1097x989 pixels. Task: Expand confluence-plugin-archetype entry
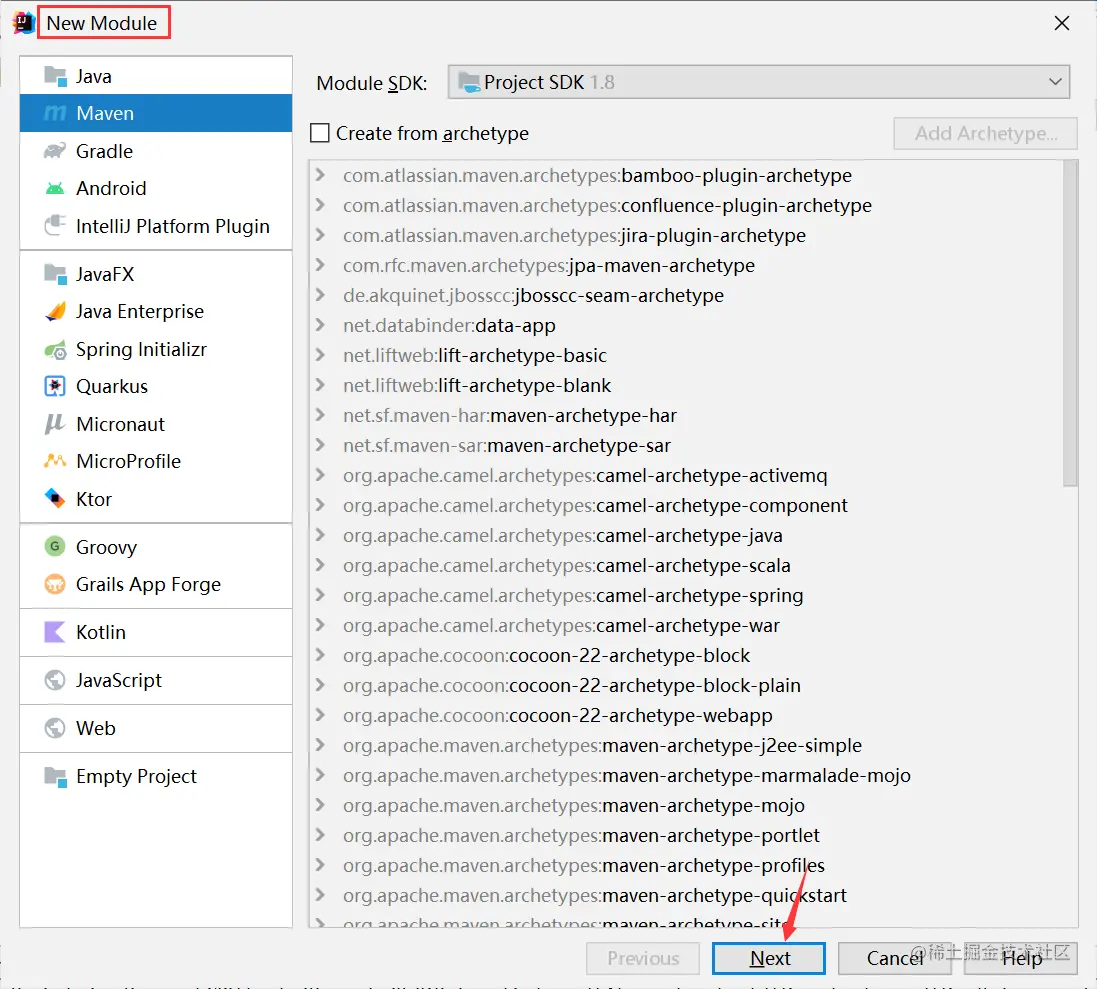(x=320, y=204)
